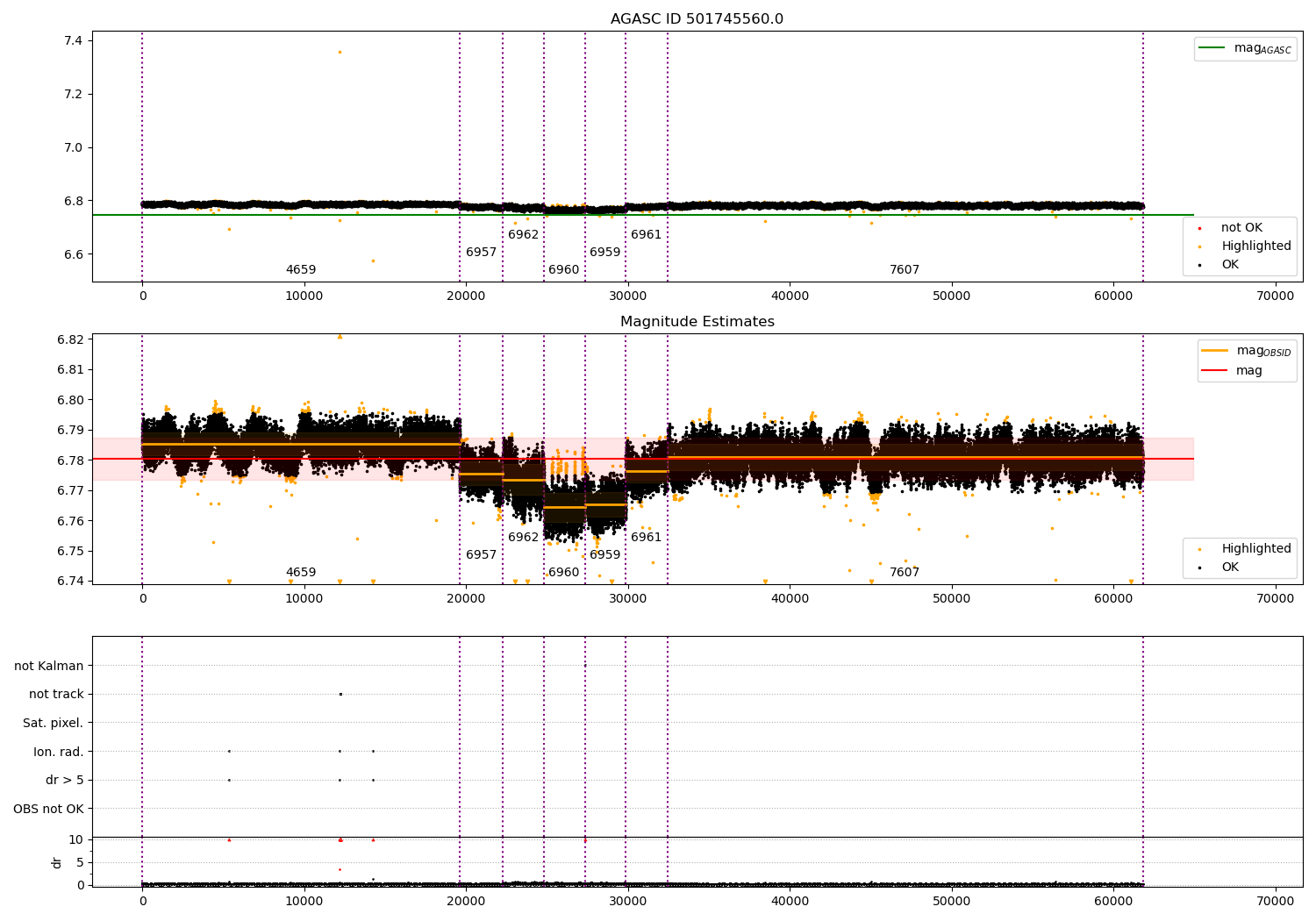Image resolution: width=1316 pixels, height=921 pixels.
Task: Select the 'not track' row label
Action: 56,695
